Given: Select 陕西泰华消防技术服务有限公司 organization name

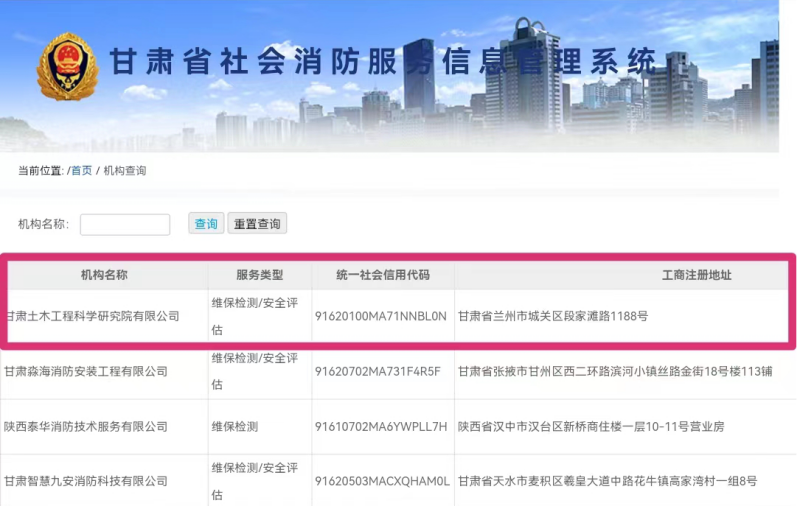Looking at the screenshot, I should pyautogui.click(x=86, y=427).
